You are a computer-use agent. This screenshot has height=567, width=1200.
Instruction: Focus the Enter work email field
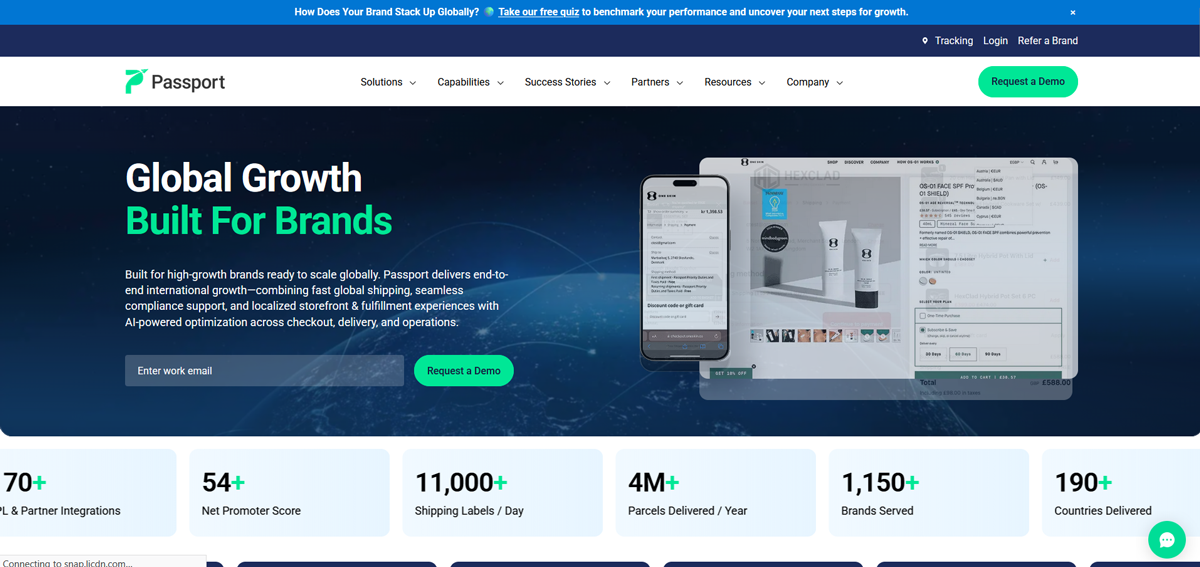pos(264,371)
